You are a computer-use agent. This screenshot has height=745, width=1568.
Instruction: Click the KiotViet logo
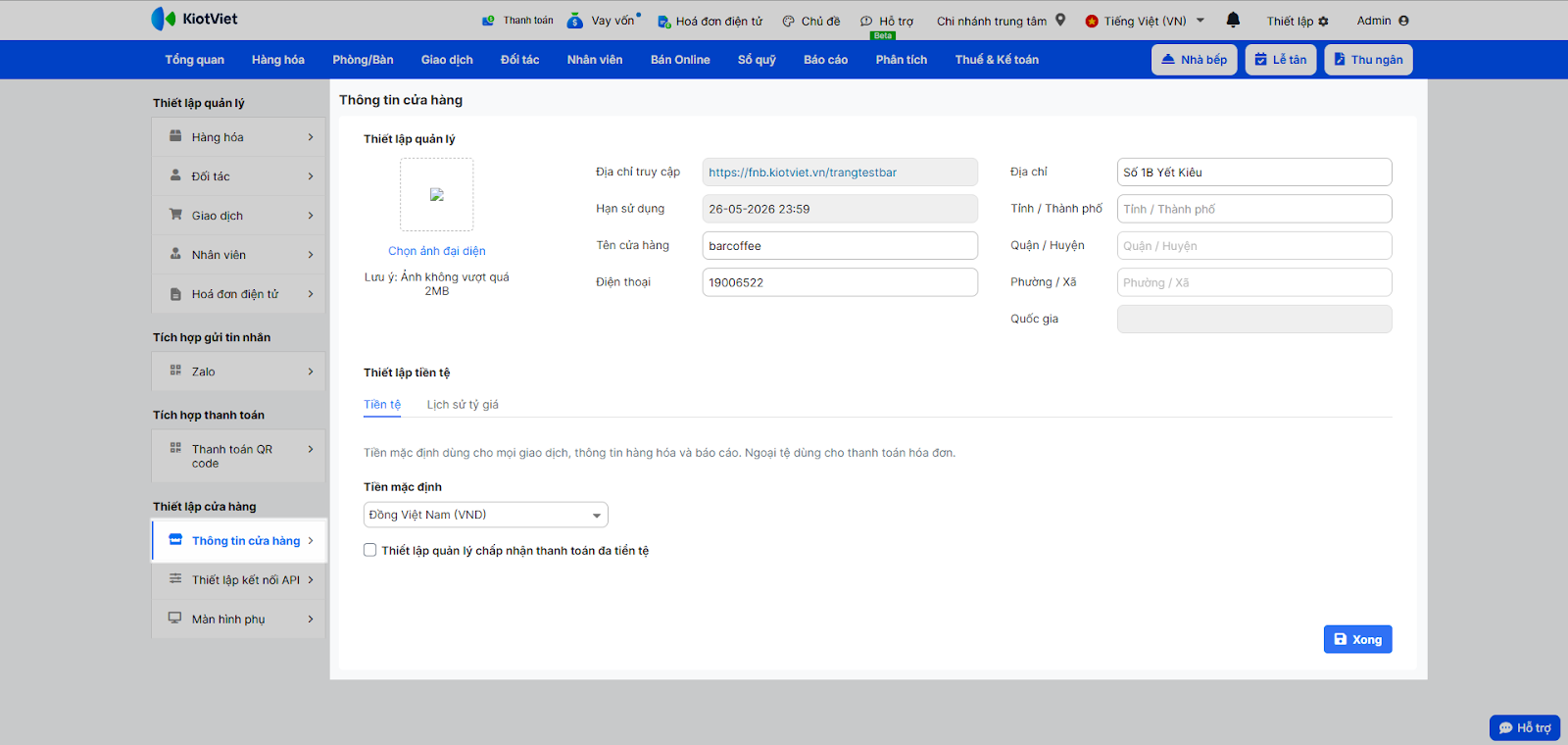194,19
